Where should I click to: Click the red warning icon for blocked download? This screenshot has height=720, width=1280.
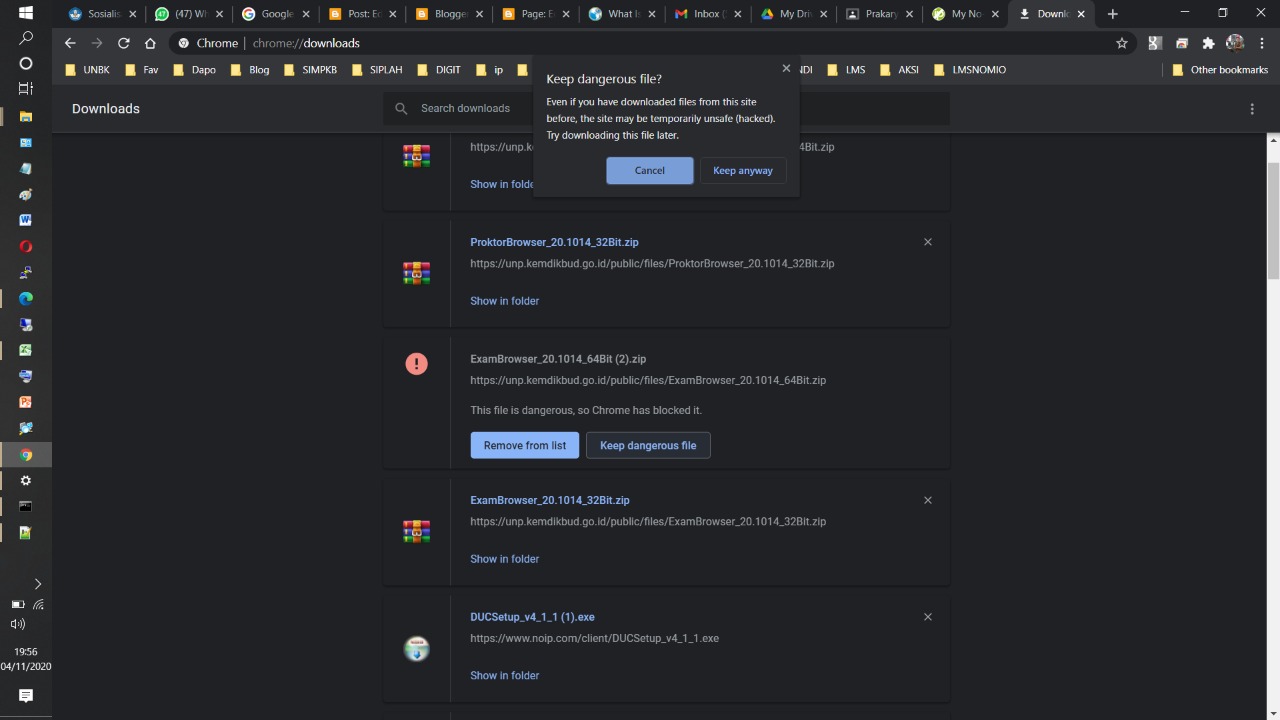[x=417, y=364]
